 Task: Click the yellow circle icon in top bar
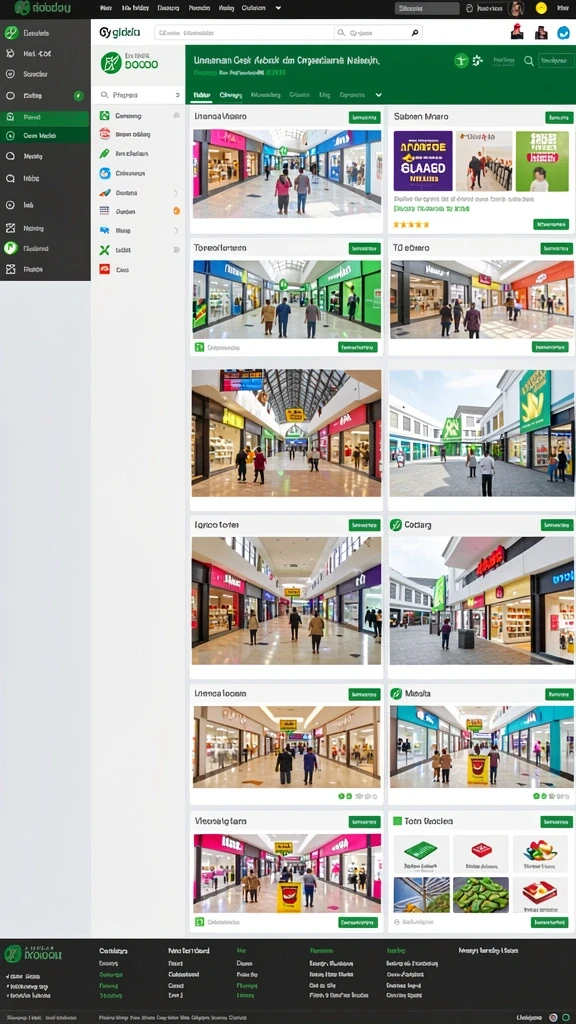[x=541, y=8]
